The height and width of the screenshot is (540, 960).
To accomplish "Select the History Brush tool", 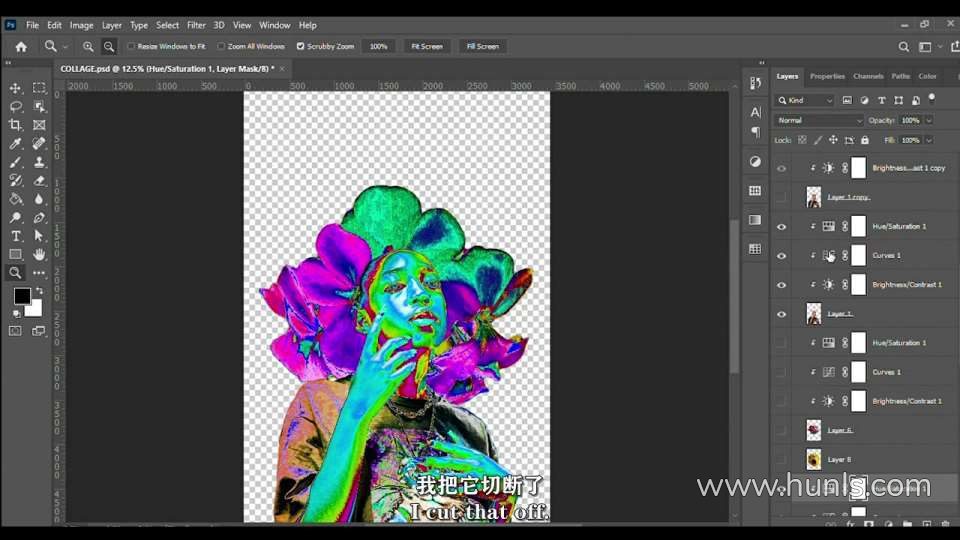I will point(15,181).
